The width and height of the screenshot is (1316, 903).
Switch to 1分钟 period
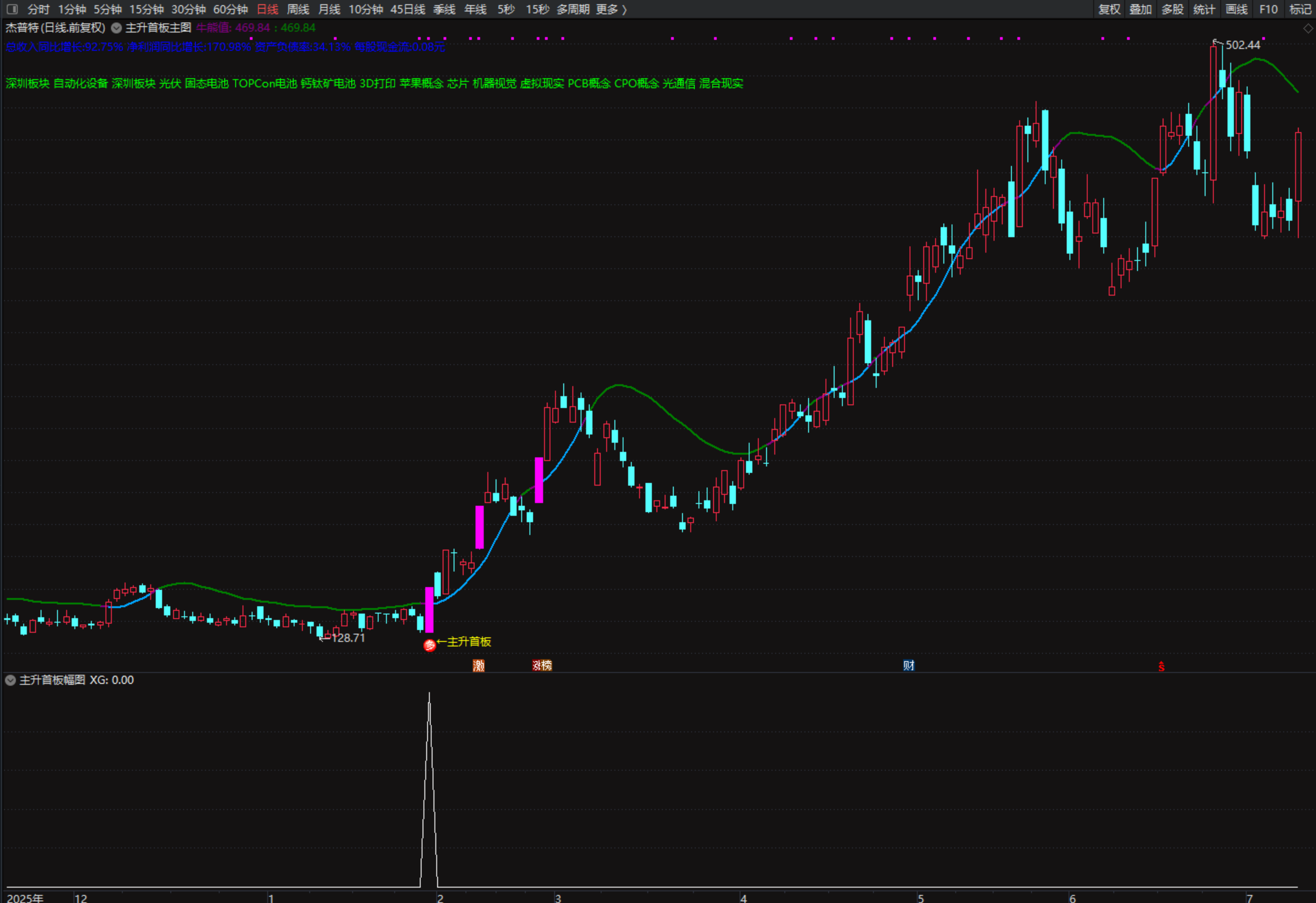click(72, 9)
